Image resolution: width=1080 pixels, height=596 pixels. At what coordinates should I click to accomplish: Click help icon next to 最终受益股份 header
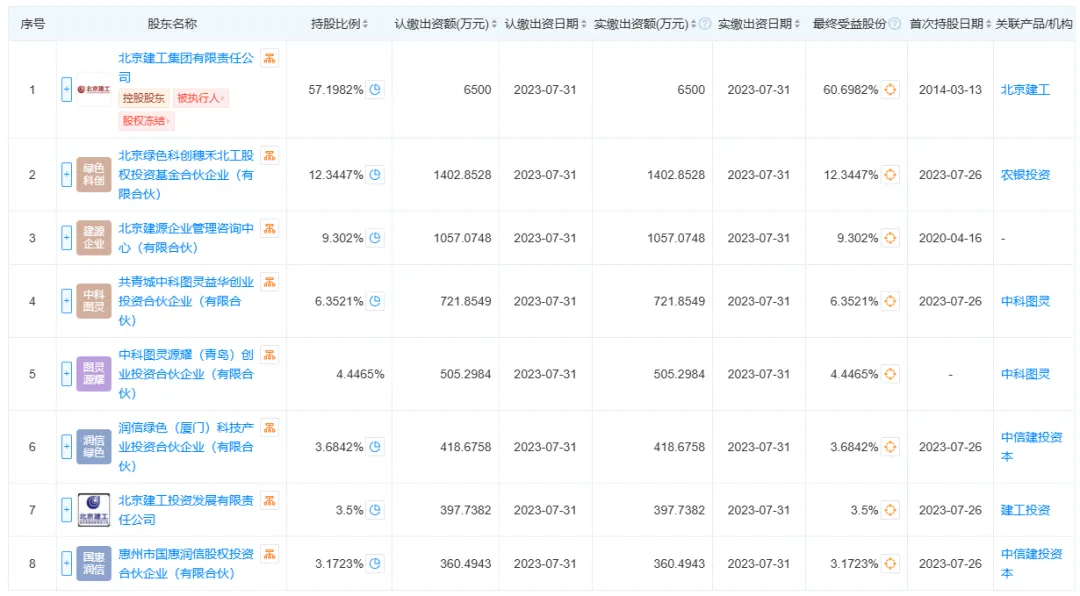point(895,24)
